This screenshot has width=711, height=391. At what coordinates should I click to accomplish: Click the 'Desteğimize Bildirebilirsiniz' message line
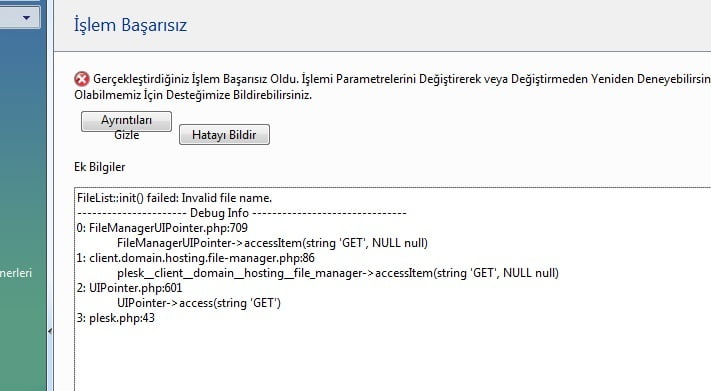tap(239, 95)
